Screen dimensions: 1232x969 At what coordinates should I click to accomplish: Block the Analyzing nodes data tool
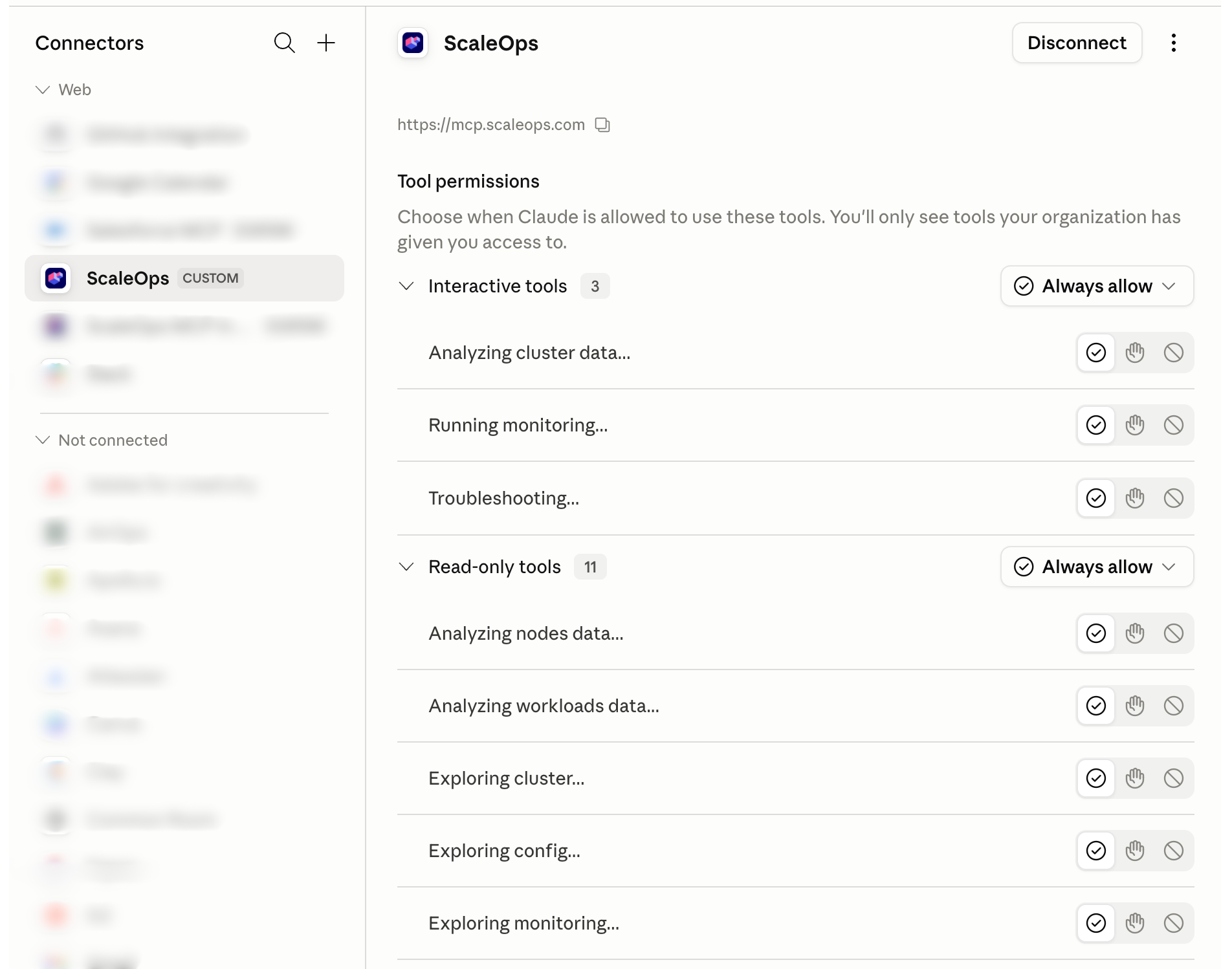click(x=1173, y=633)
